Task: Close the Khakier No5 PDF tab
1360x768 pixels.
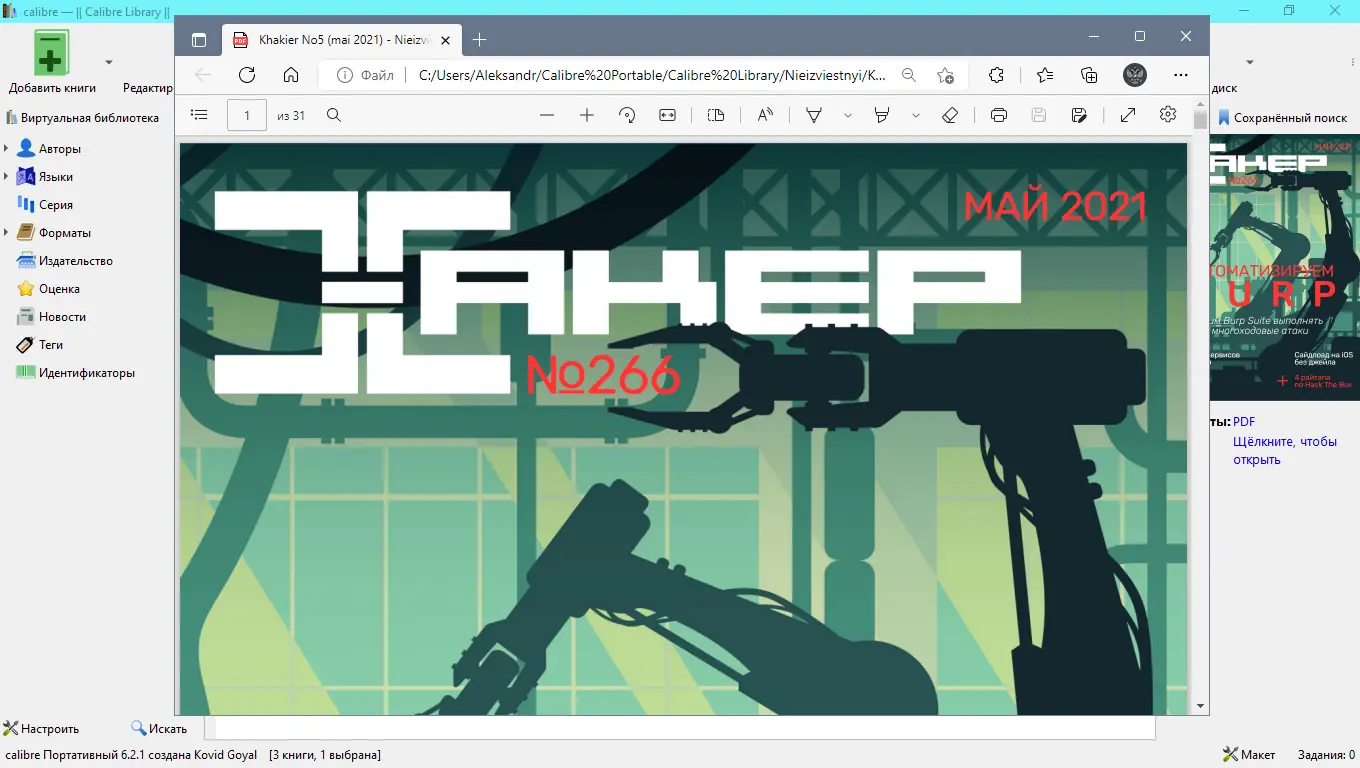Action: pyautogui.click(x=445, y=40)
